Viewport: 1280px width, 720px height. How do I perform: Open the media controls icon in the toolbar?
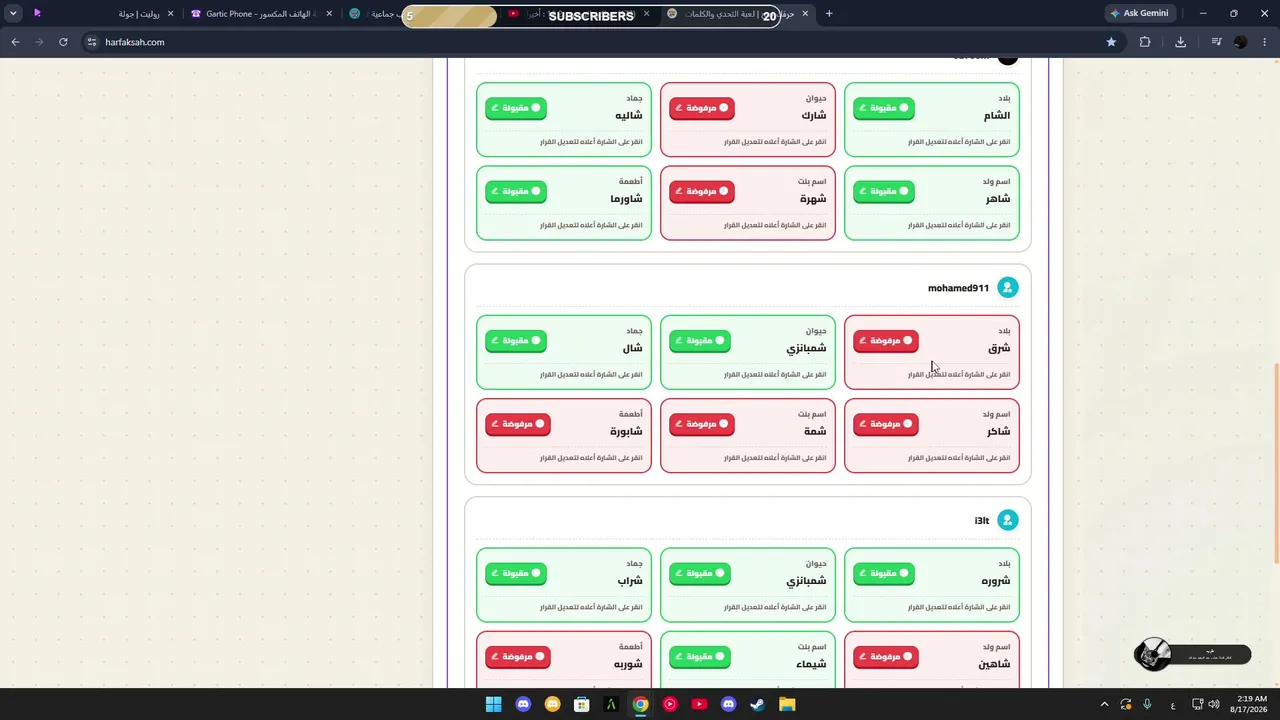pyautogui.click(x=1216, y=42)
